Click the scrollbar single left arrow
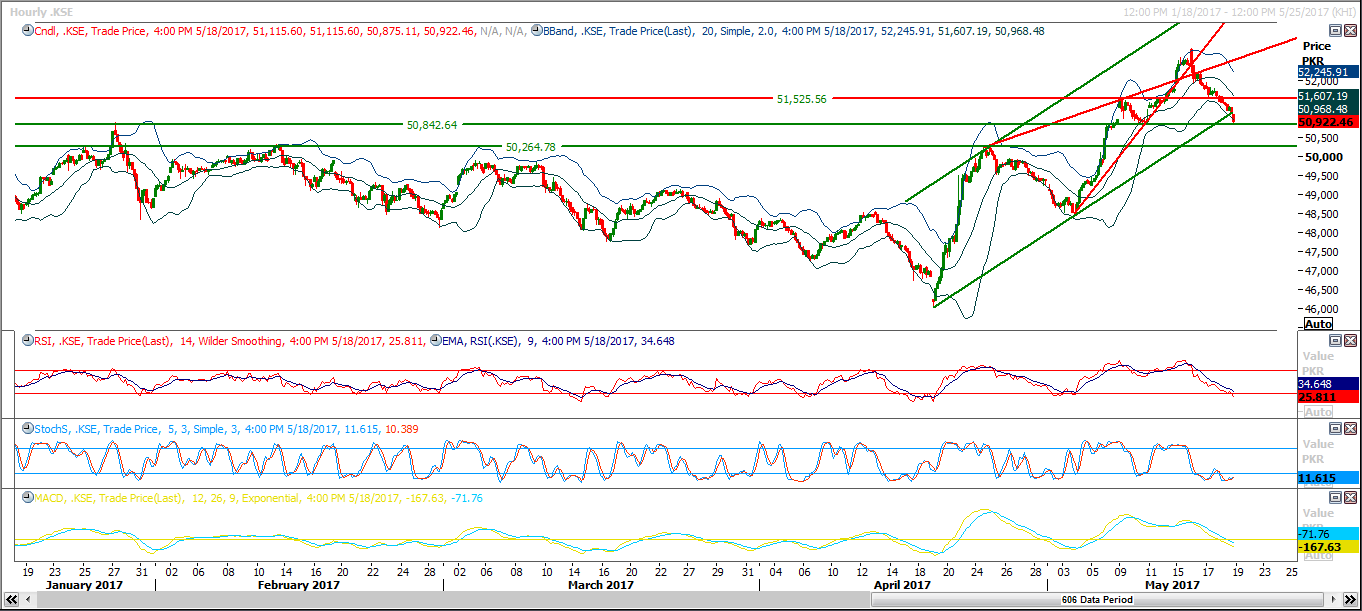The width and height of the screenshot is (1362, 611). tap(27, 600)
